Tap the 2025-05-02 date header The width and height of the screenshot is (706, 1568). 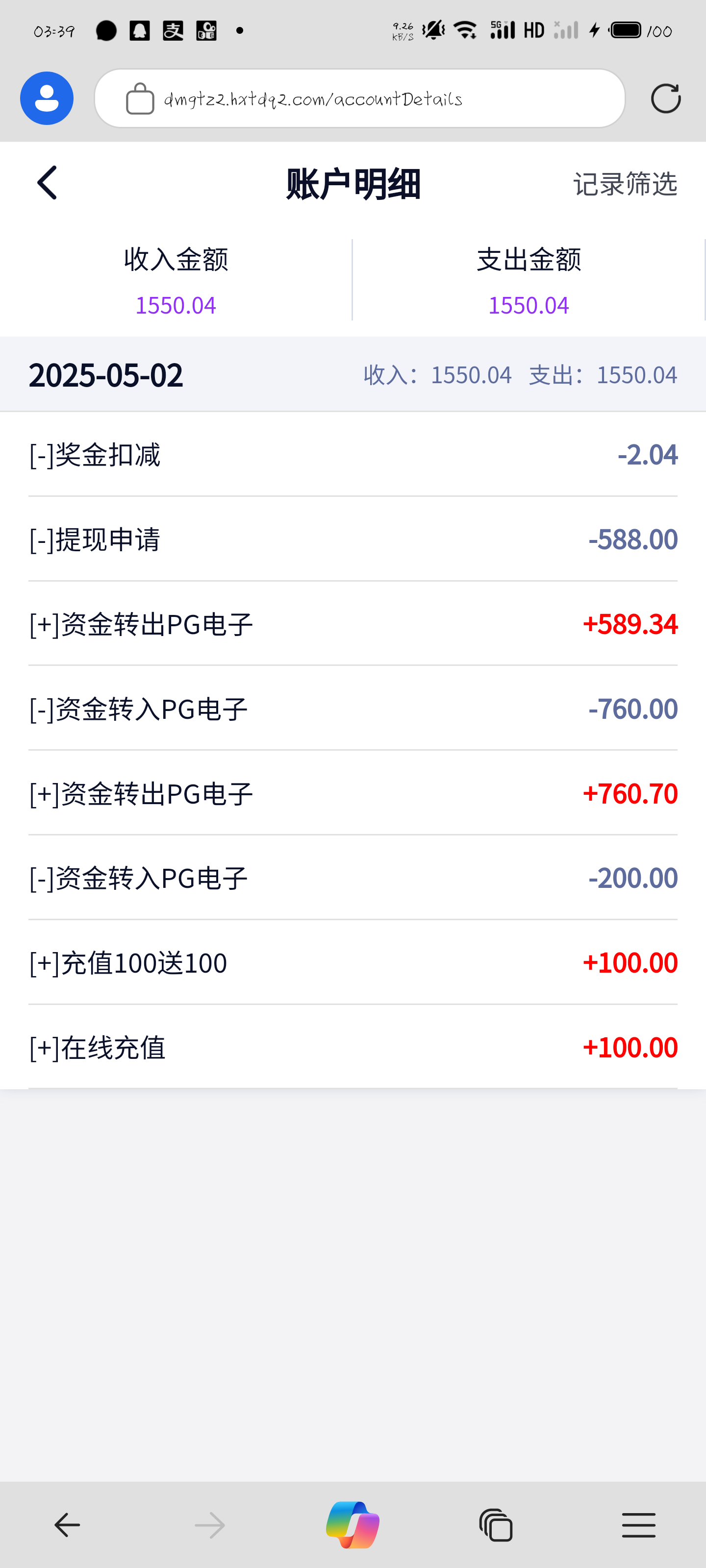tap(106, 375)
